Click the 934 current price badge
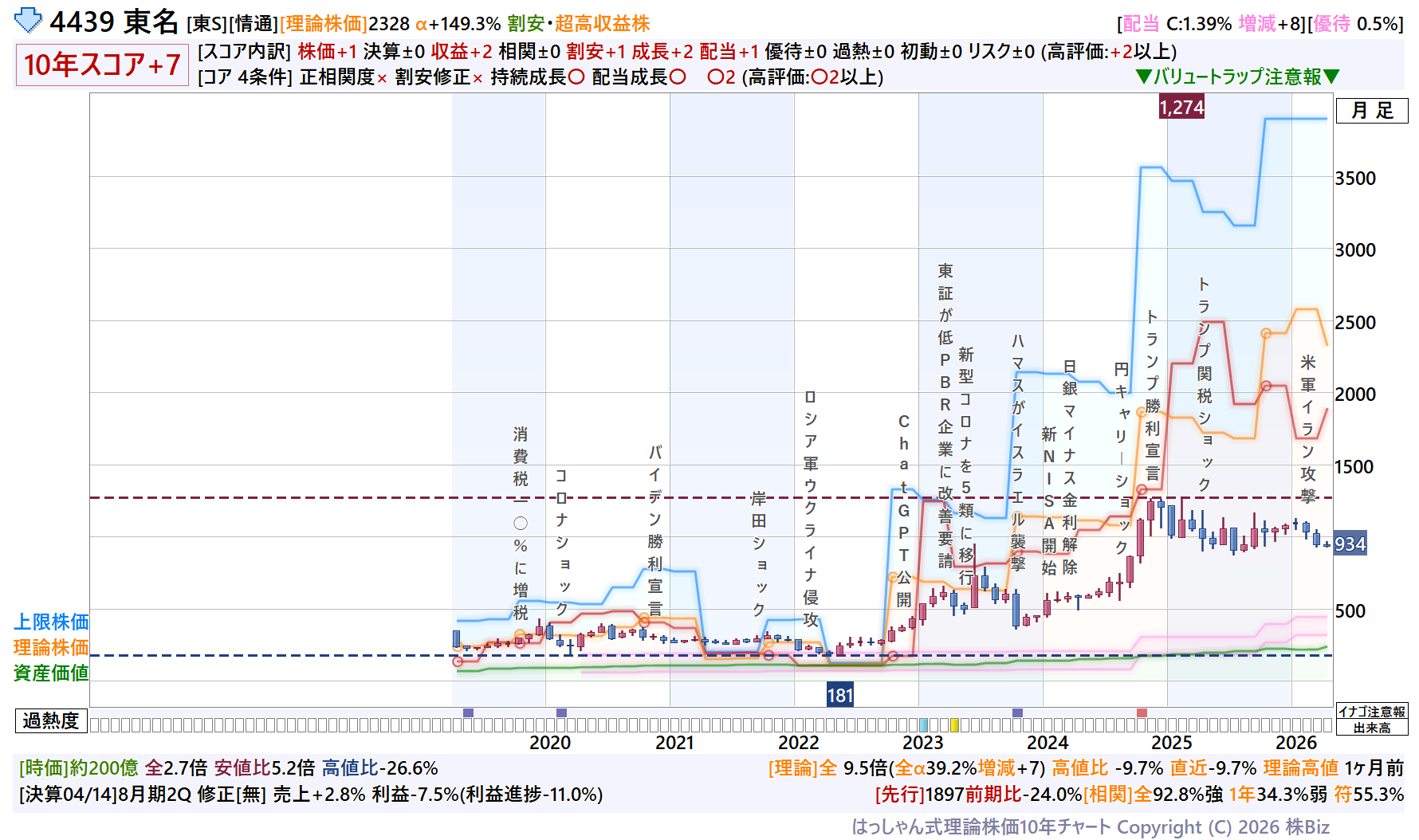Viewport: 1419px width, 840px height. pyautogui.click(x=1350, y=544)
